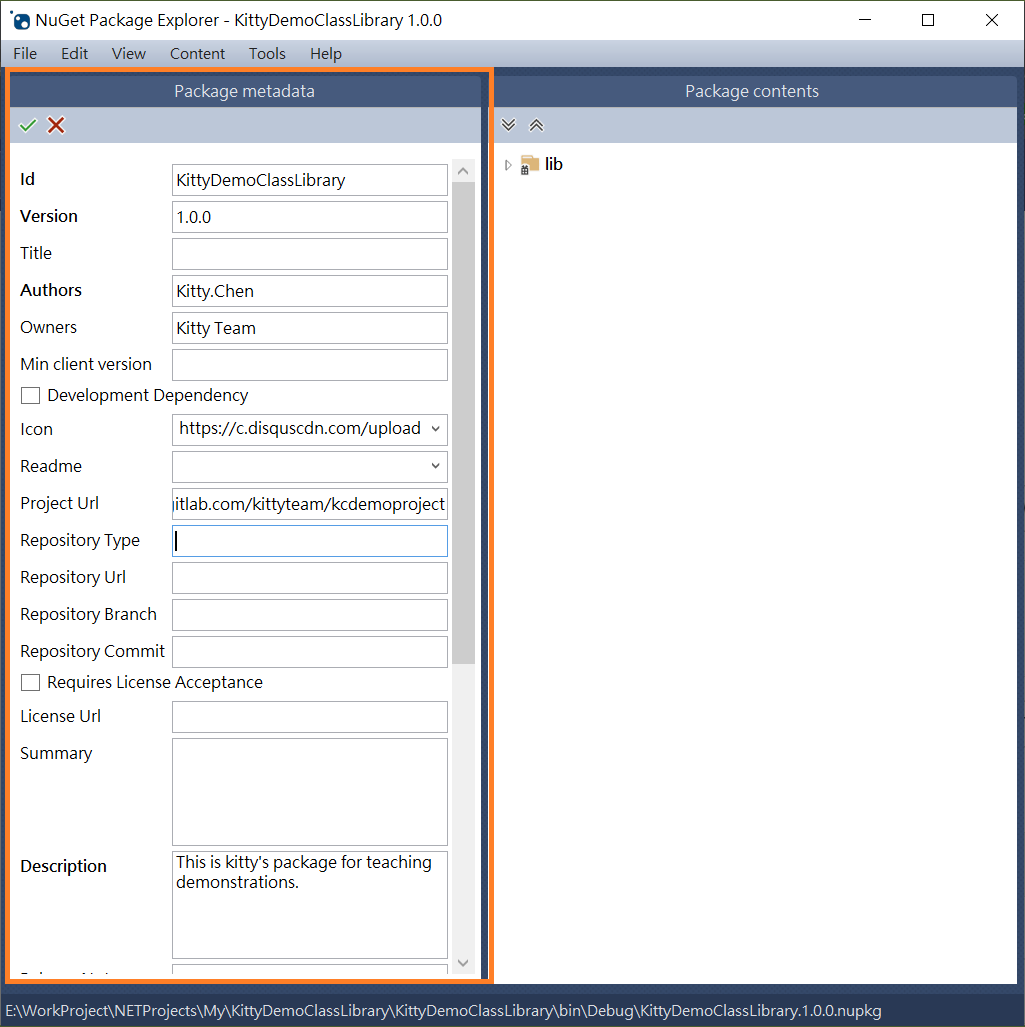1025x1027 pixels.
Task: Click the metadata vertical scrollbar thumb
Action: [463, 423]
